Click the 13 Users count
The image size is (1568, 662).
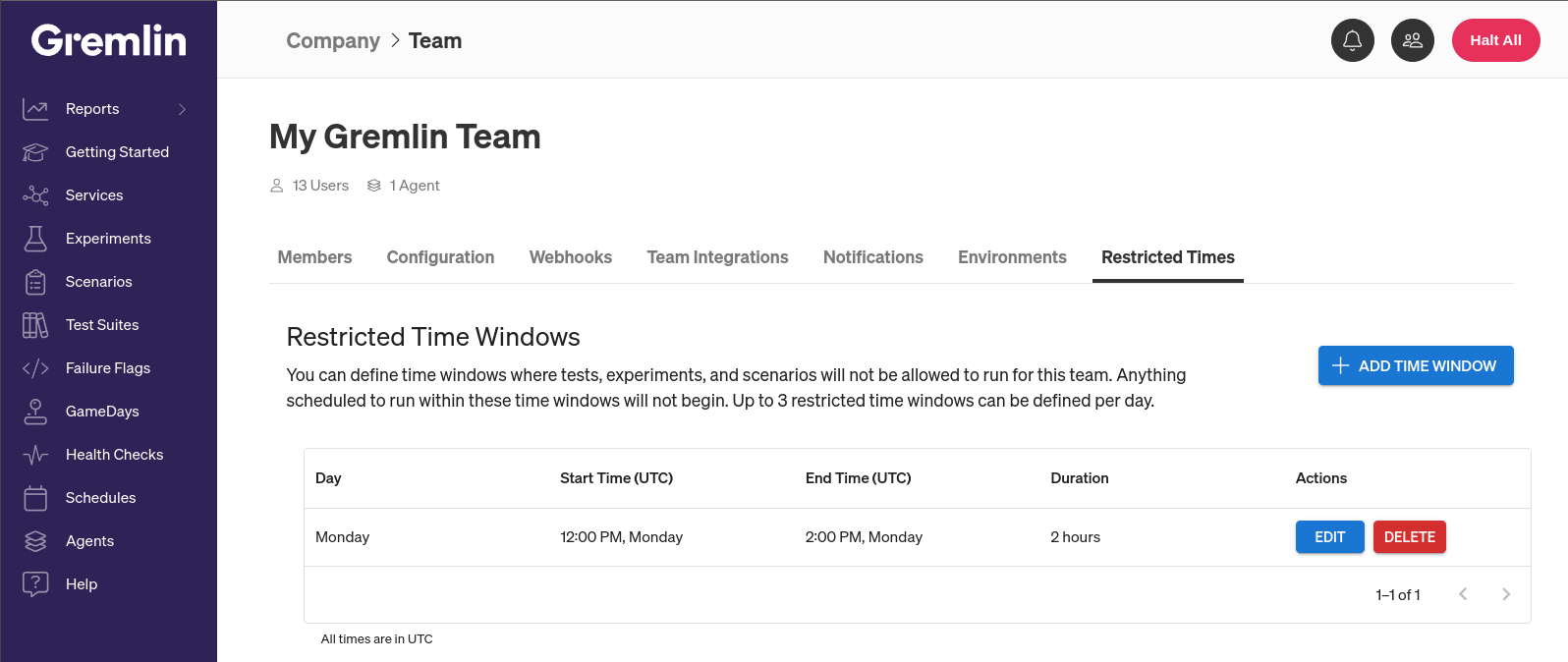pyautogui.click(x=320, y=186)
